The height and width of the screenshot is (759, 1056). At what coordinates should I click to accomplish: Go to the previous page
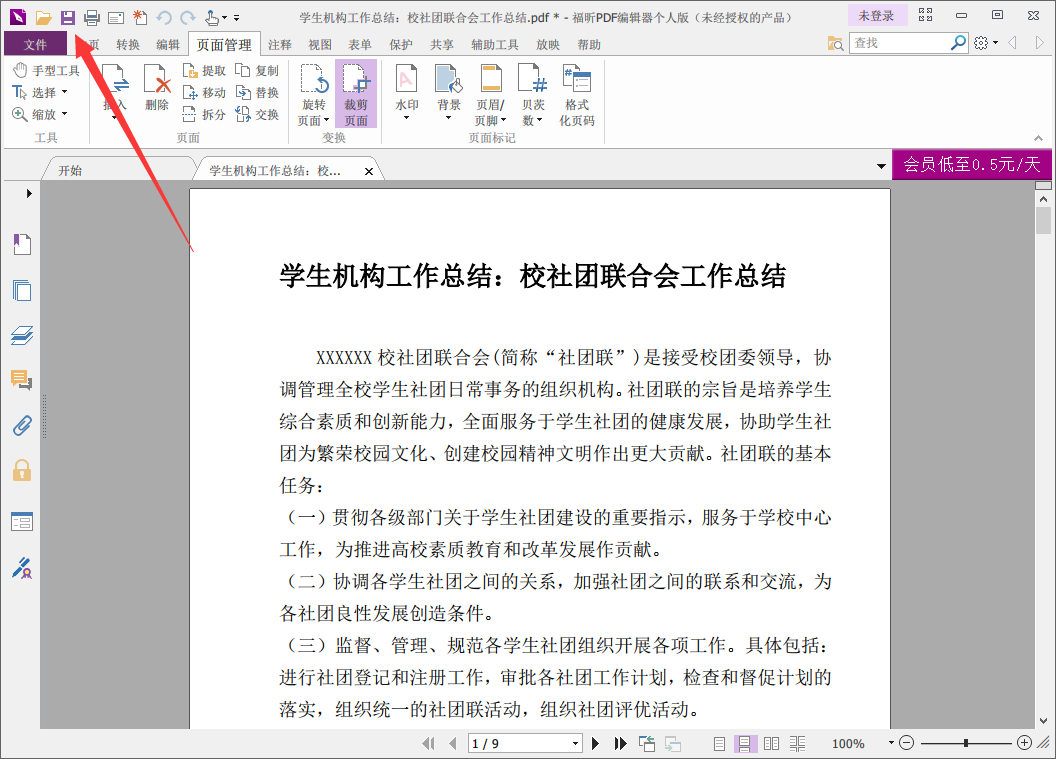coord(453,744)
